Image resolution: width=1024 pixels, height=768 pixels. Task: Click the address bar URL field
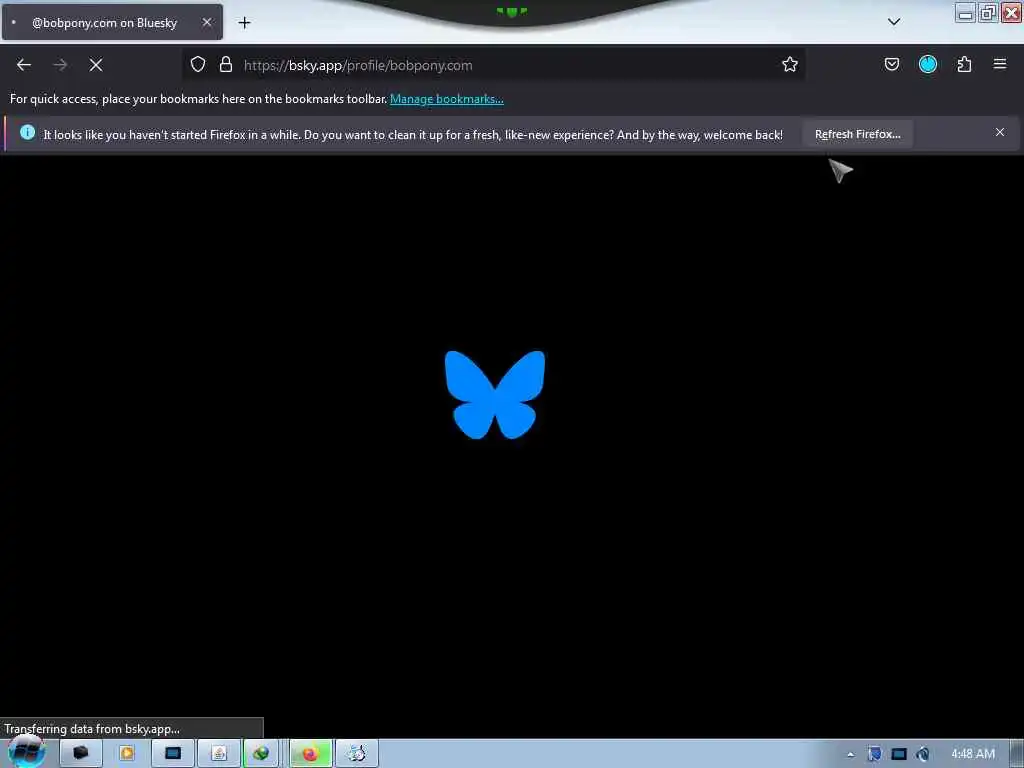click(496, 65)
